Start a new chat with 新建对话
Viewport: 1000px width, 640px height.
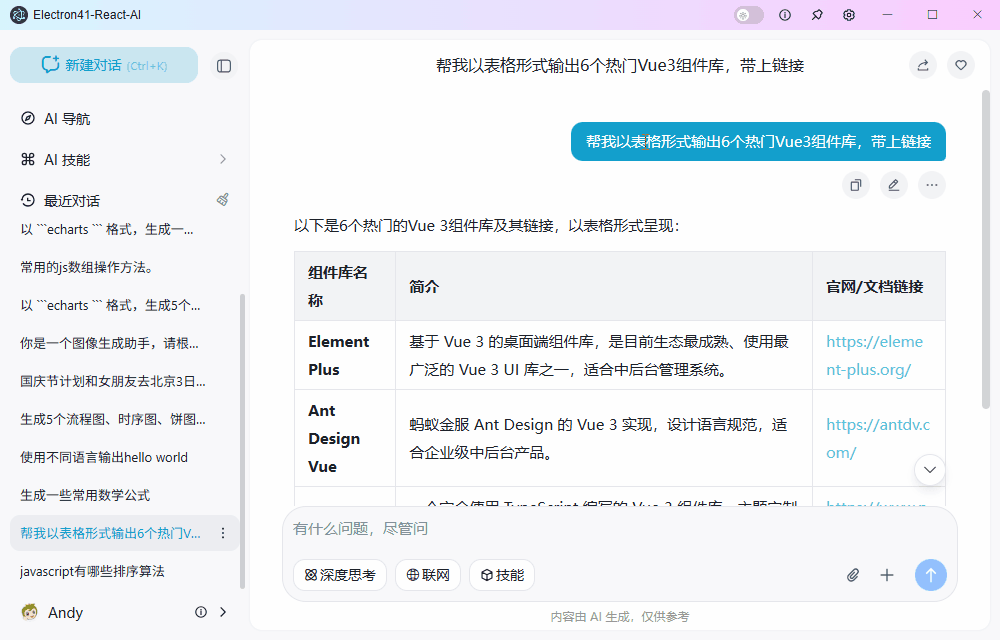(104, 65)
